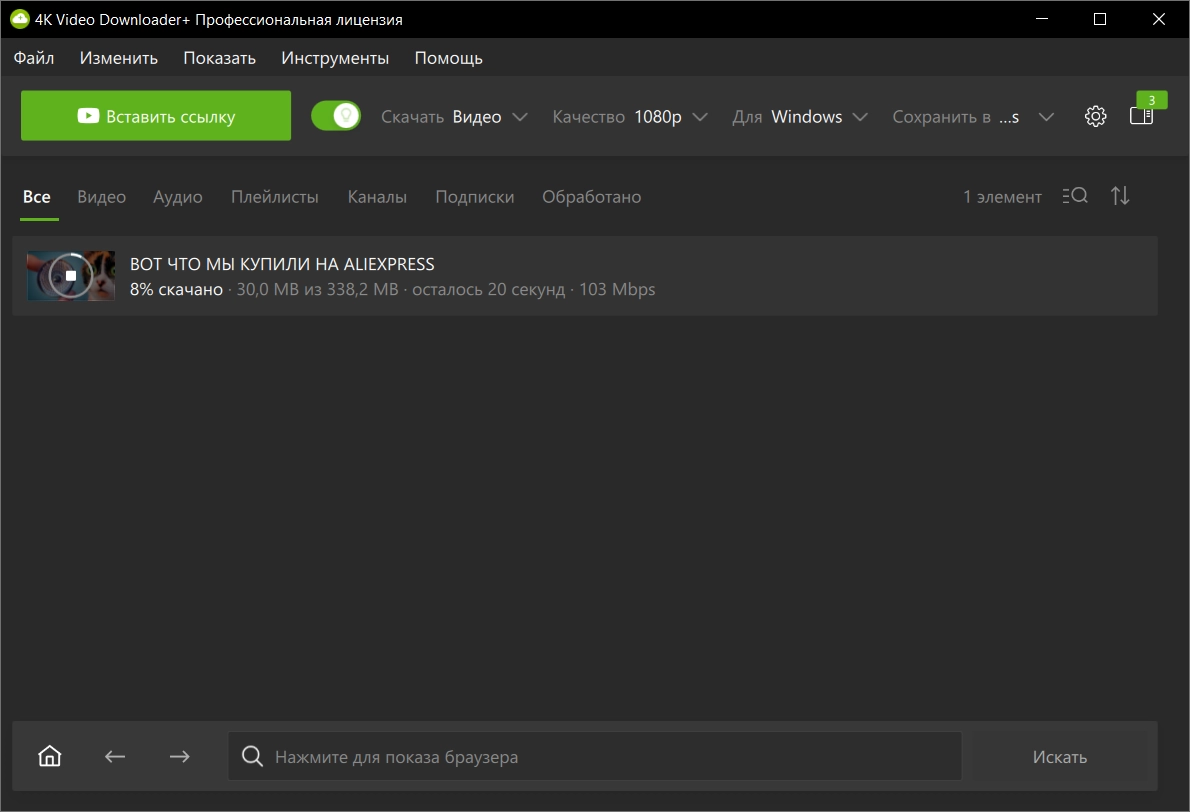Click the 8% скачано status text

pos(176,289)
